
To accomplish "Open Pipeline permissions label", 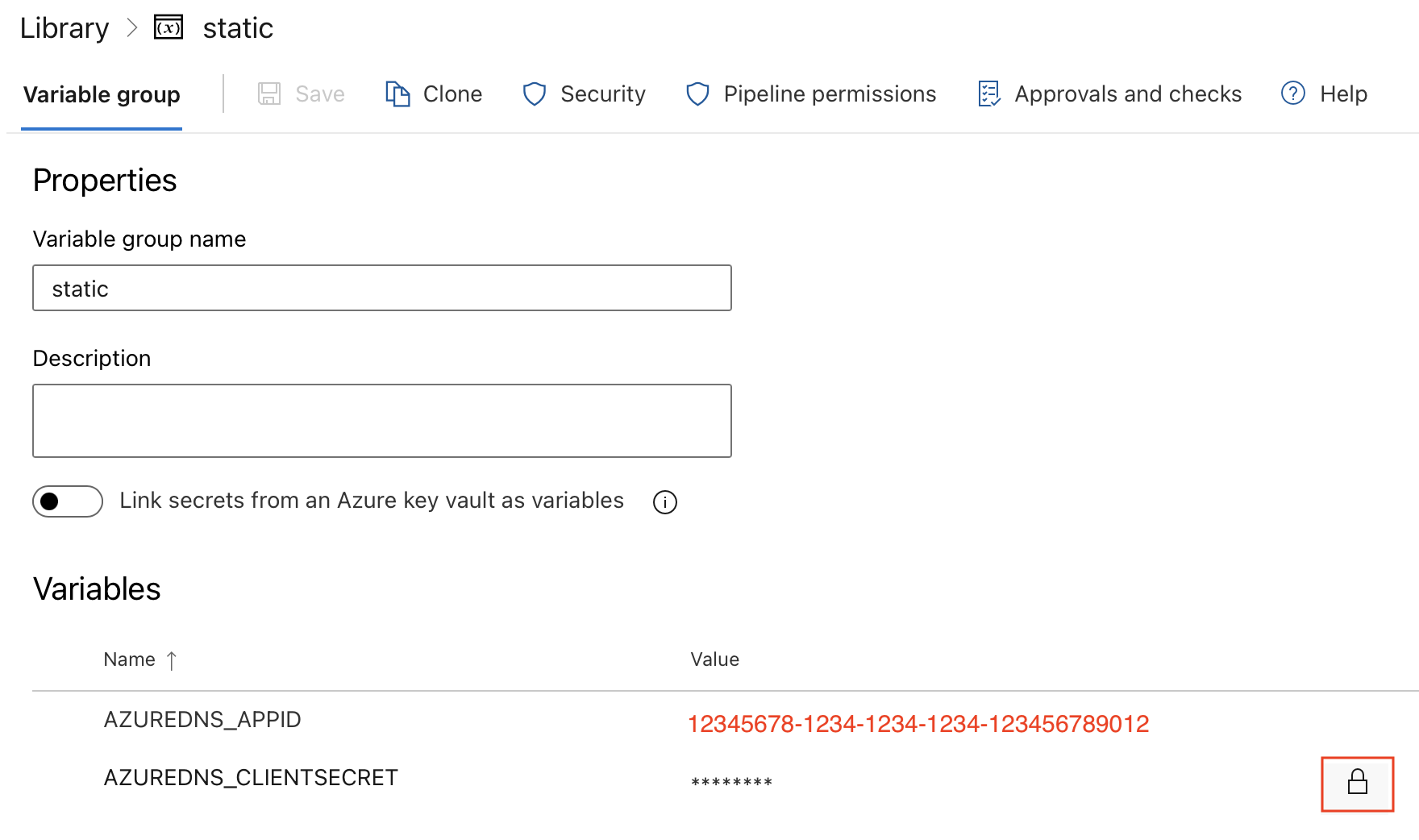I will (830, 94).
